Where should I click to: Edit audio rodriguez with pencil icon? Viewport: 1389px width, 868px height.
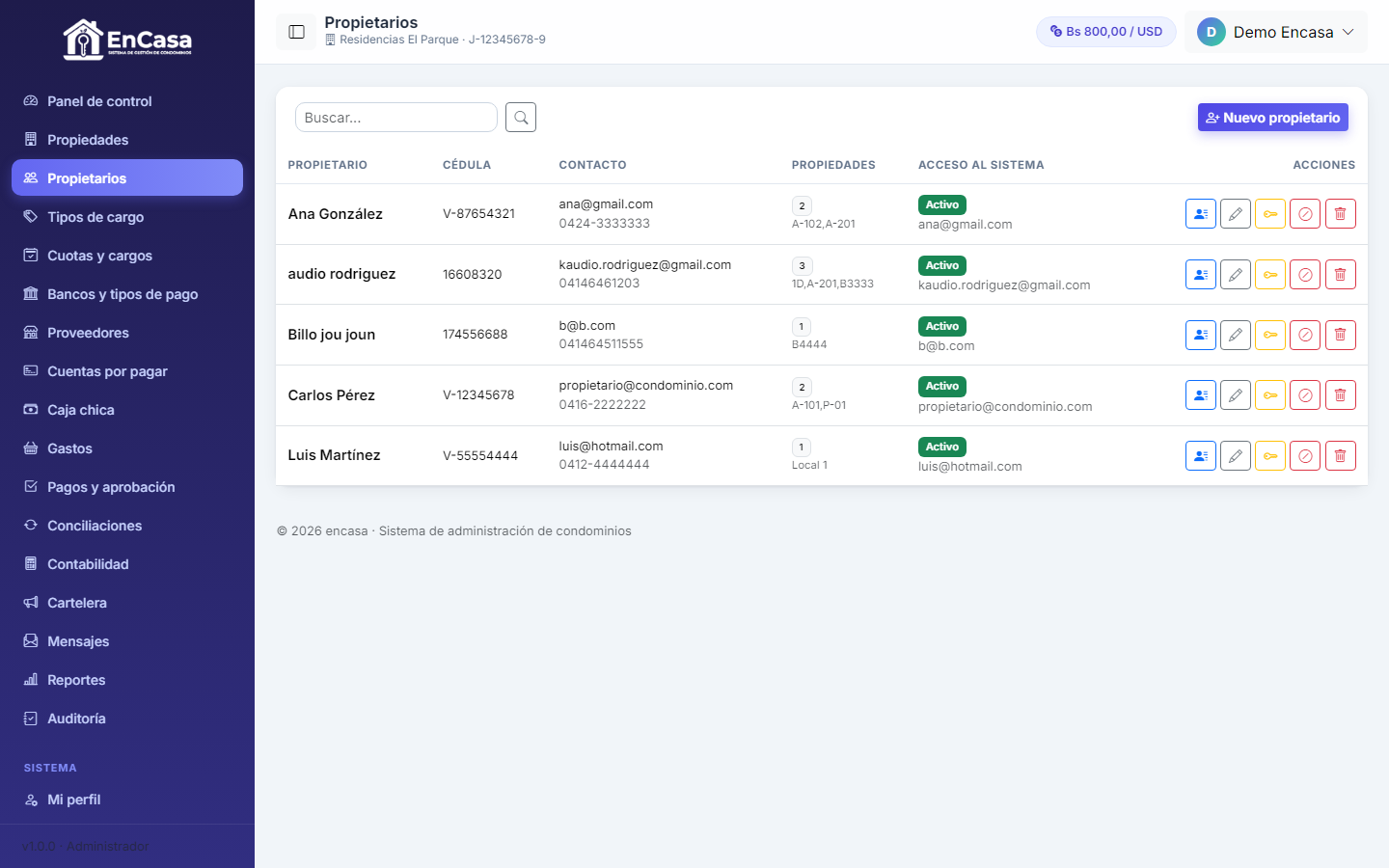pos(1236,275)
